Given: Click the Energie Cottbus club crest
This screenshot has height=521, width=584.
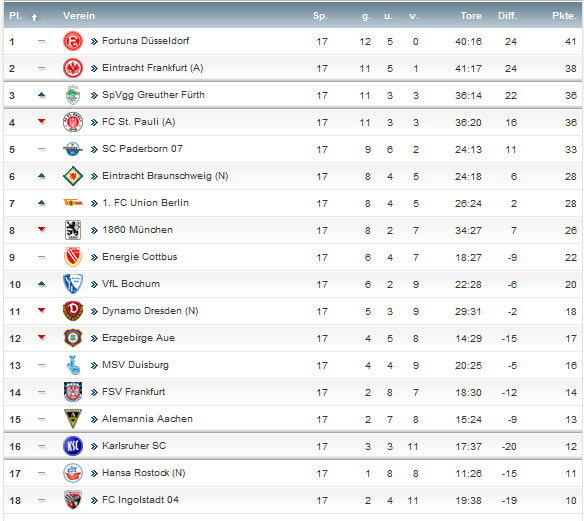Looking at the screenshot, I should point(73,257).
